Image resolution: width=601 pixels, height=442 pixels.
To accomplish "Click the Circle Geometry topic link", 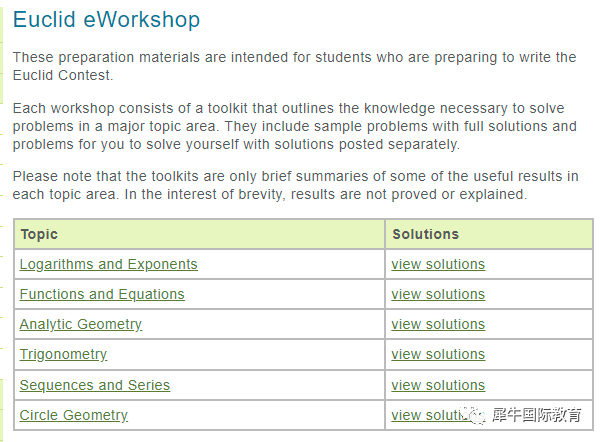I will point(74,415).
